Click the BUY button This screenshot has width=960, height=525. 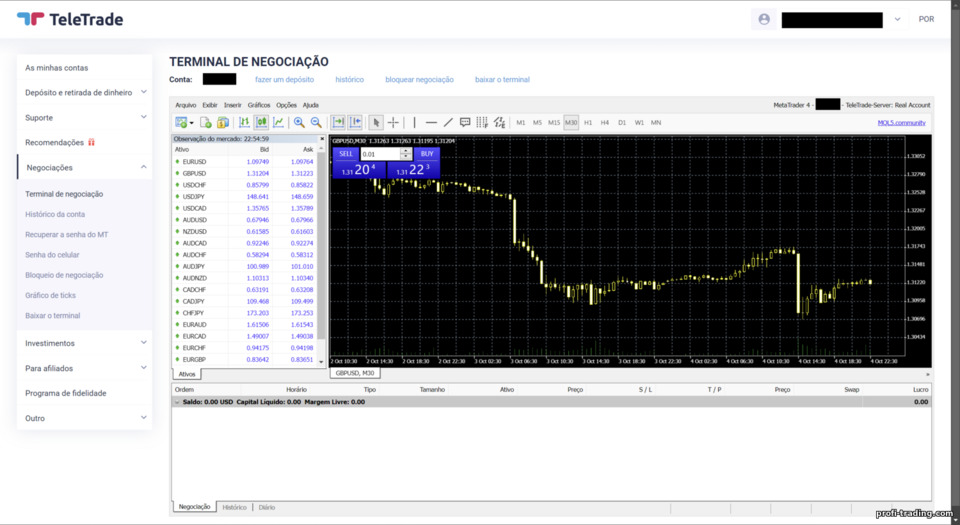coord(427,154)
